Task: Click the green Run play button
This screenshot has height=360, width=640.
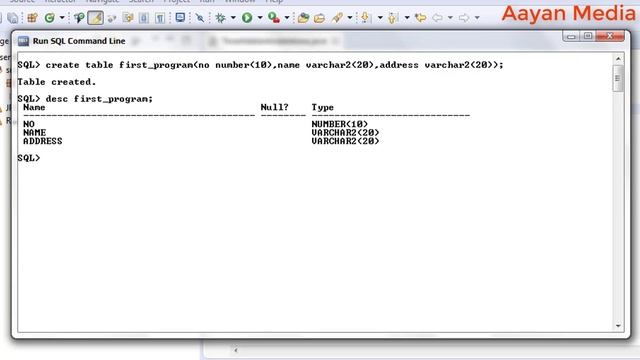Action: point(247,18)
